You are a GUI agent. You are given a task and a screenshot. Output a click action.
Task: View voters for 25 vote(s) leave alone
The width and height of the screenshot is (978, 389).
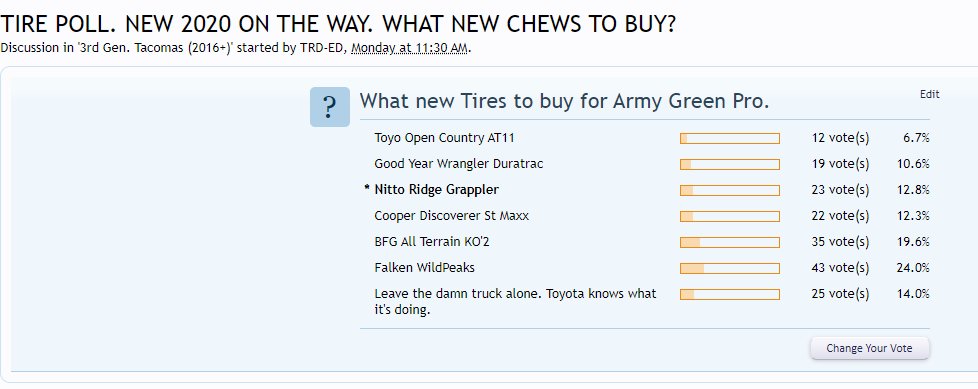click(840, 294)
